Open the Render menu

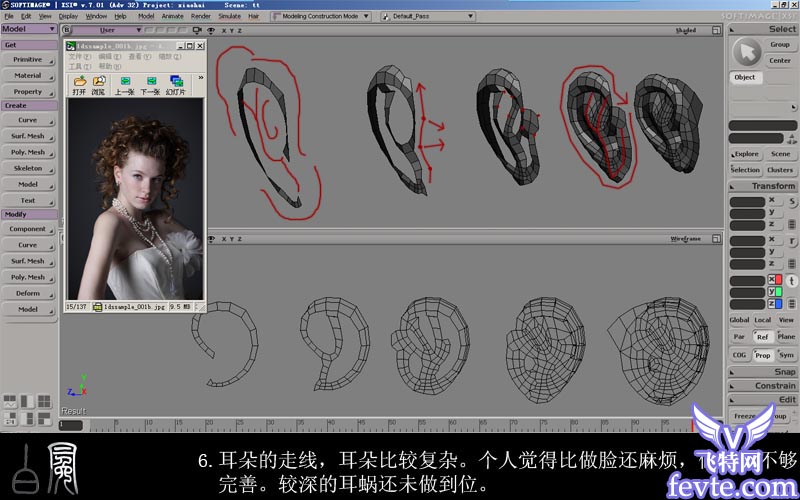(x=201, y=16)
